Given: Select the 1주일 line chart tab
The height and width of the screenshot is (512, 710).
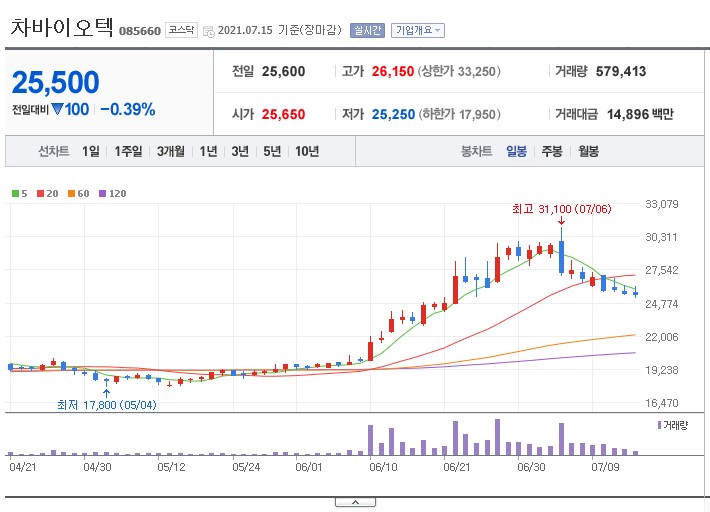Looking at the screenshot, I should (x=128, y=151).
